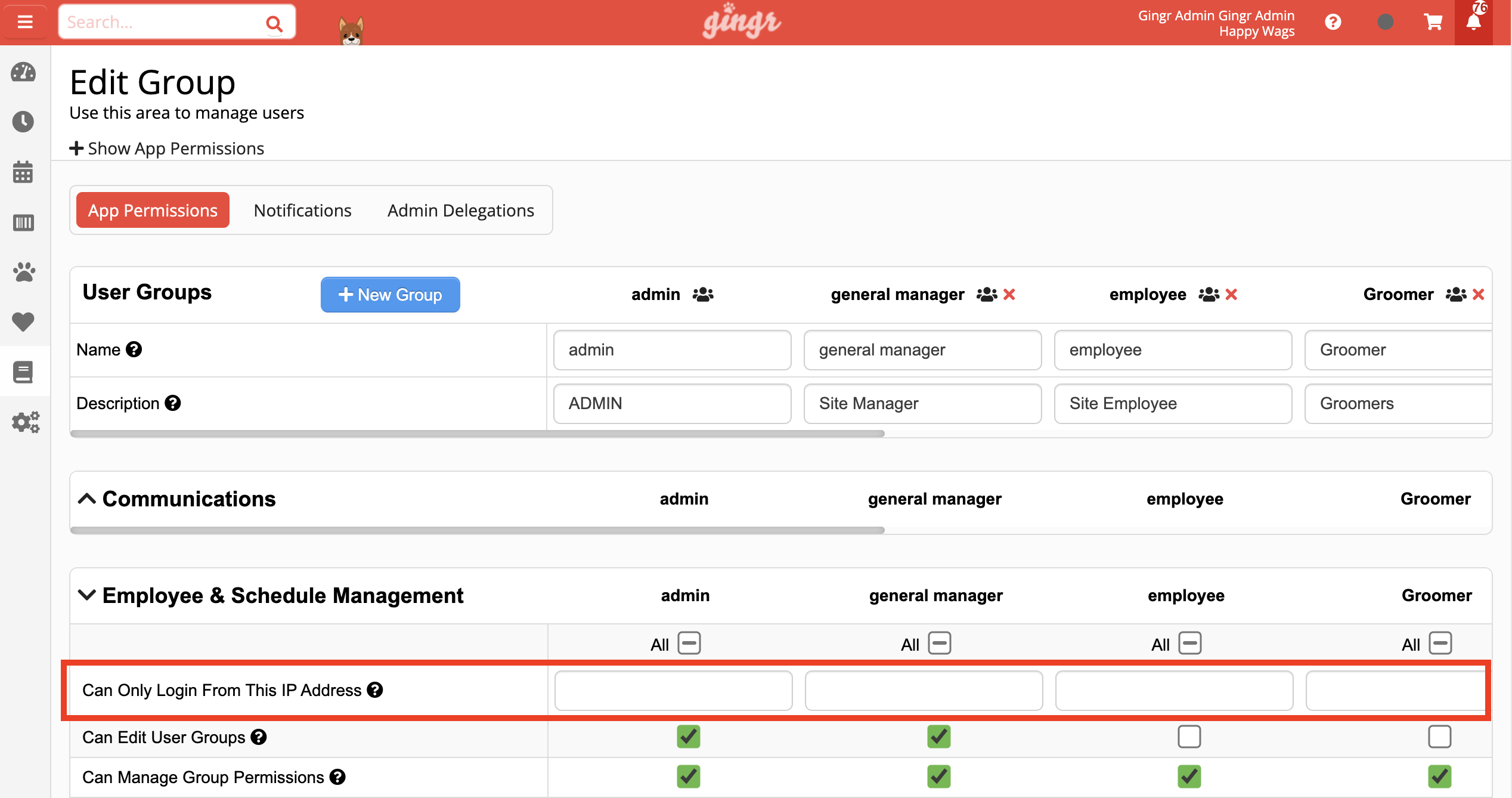The image size is (1512, 798).
Task: Expand Employee & Schedule Management chevron
Action: coord(87,595)
